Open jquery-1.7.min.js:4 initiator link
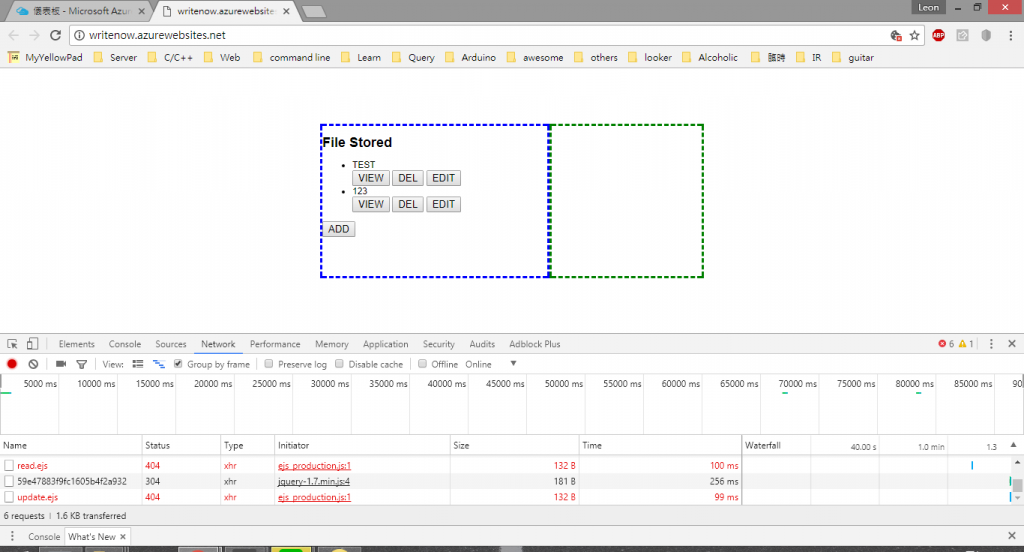Image resolution: width=1024 pixels, height=552 pixels. point(314,481)
